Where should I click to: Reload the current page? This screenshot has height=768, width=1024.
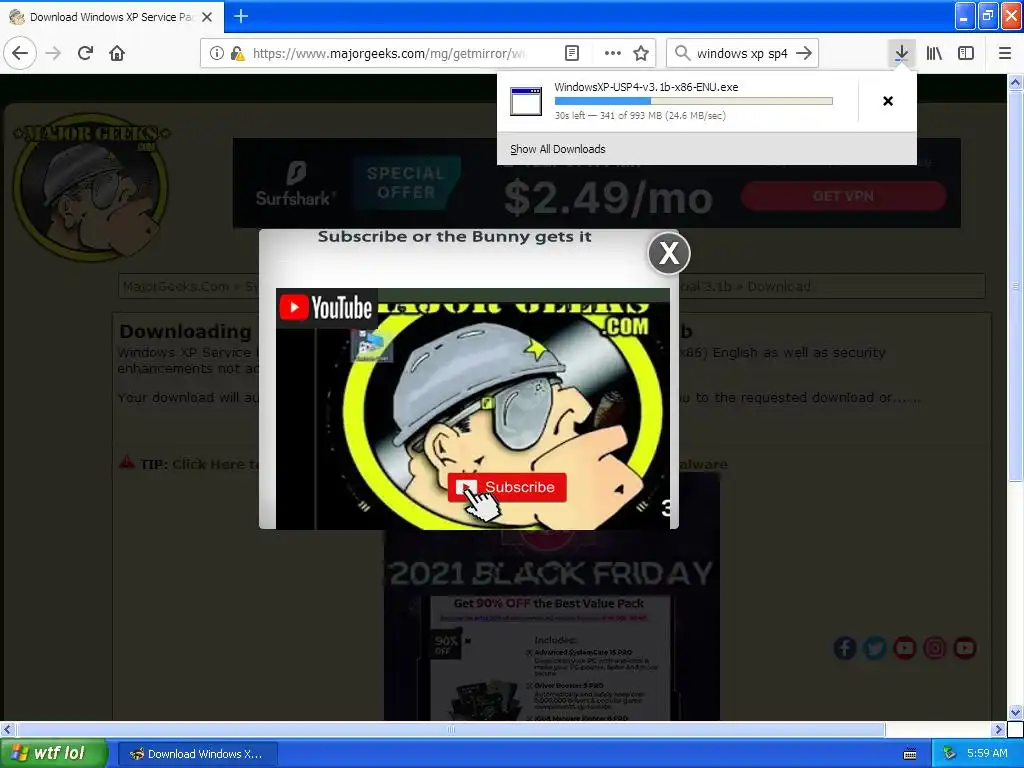86,53
